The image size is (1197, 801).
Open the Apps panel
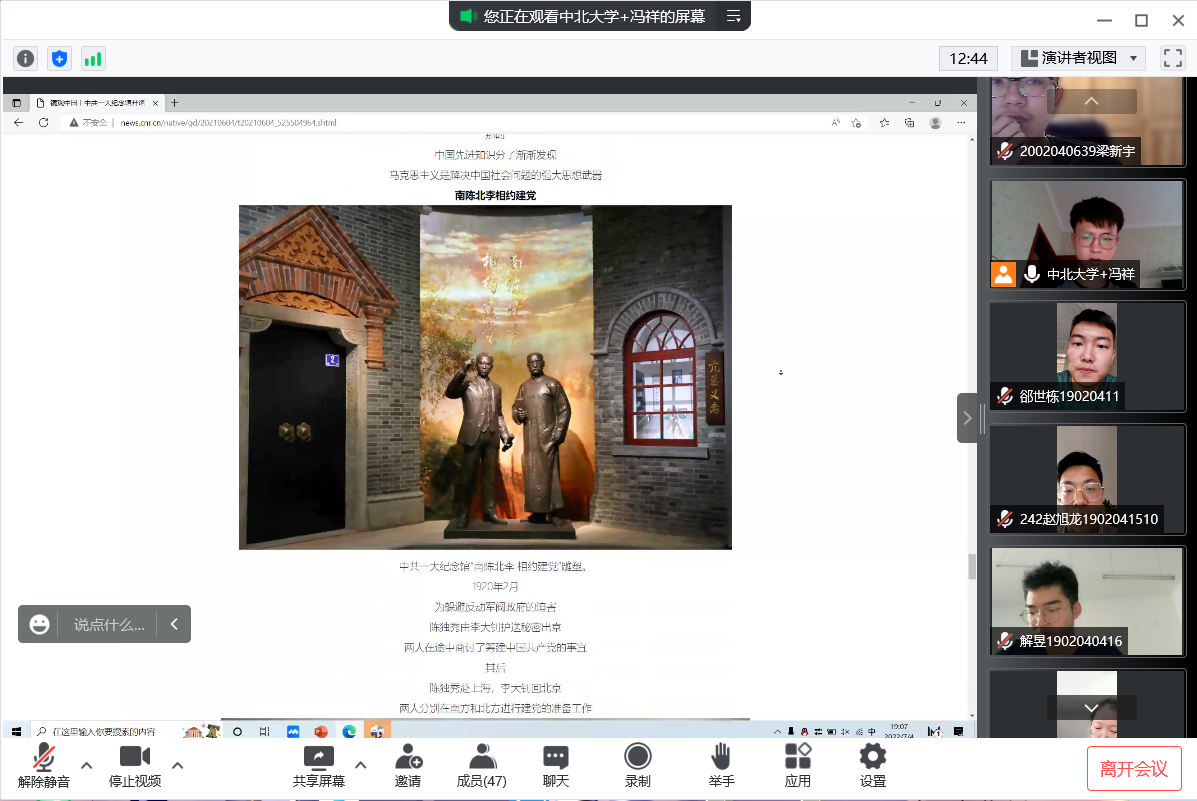pyautogui.click(x=798, y=766)
